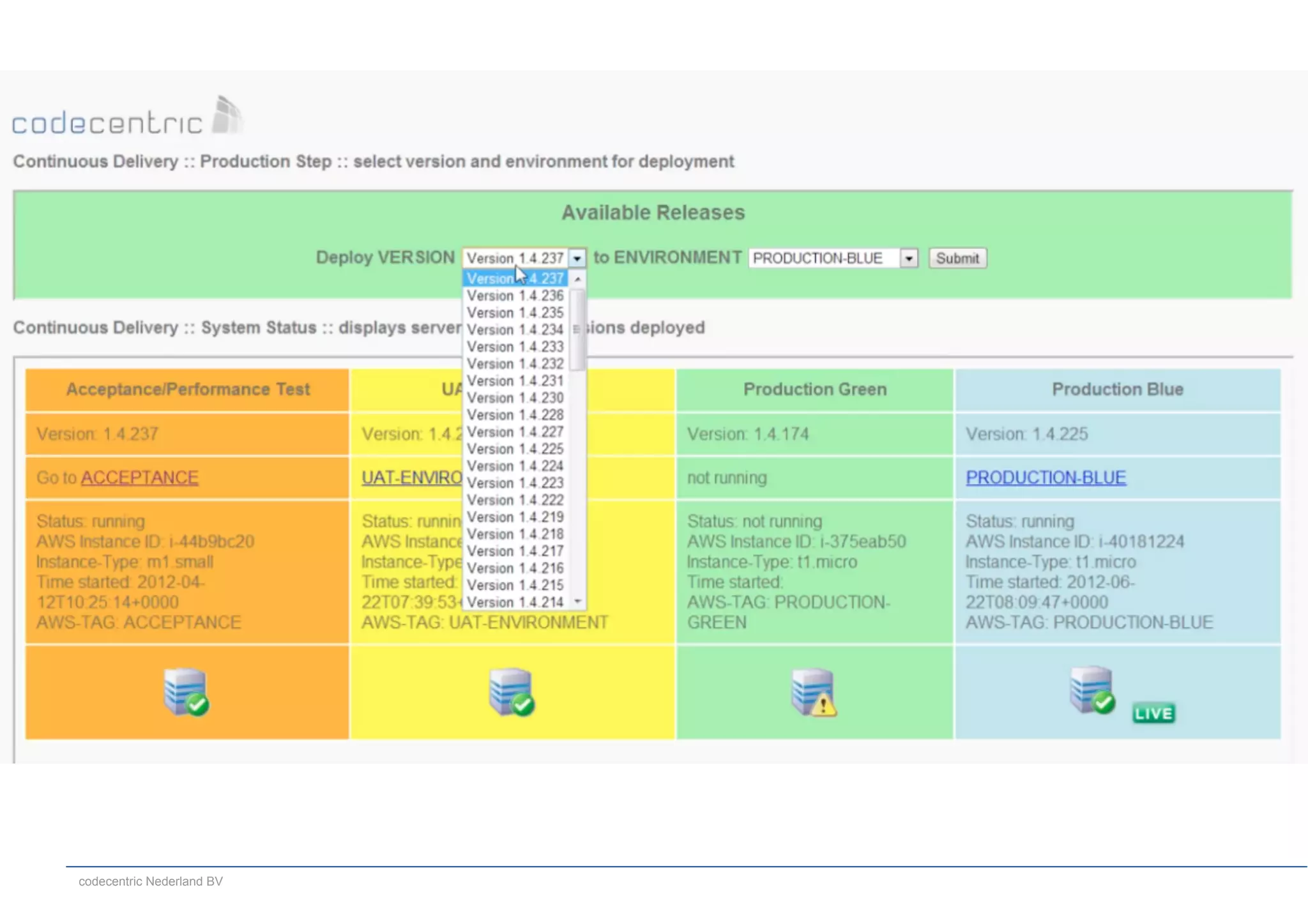Select Version 1.4.214 option

click(515, 602)
